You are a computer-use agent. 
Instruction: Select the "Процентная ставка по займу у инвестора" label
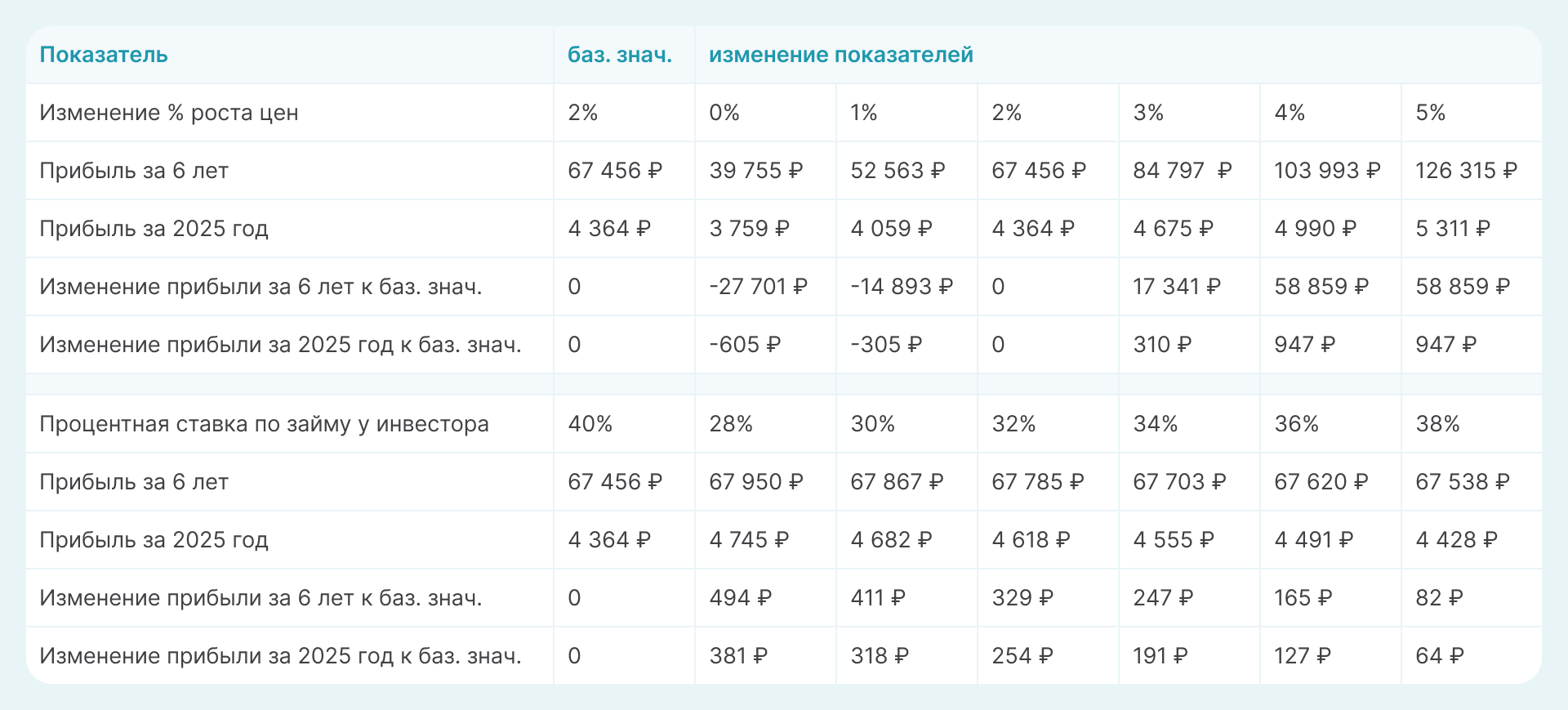click(264, 424)
